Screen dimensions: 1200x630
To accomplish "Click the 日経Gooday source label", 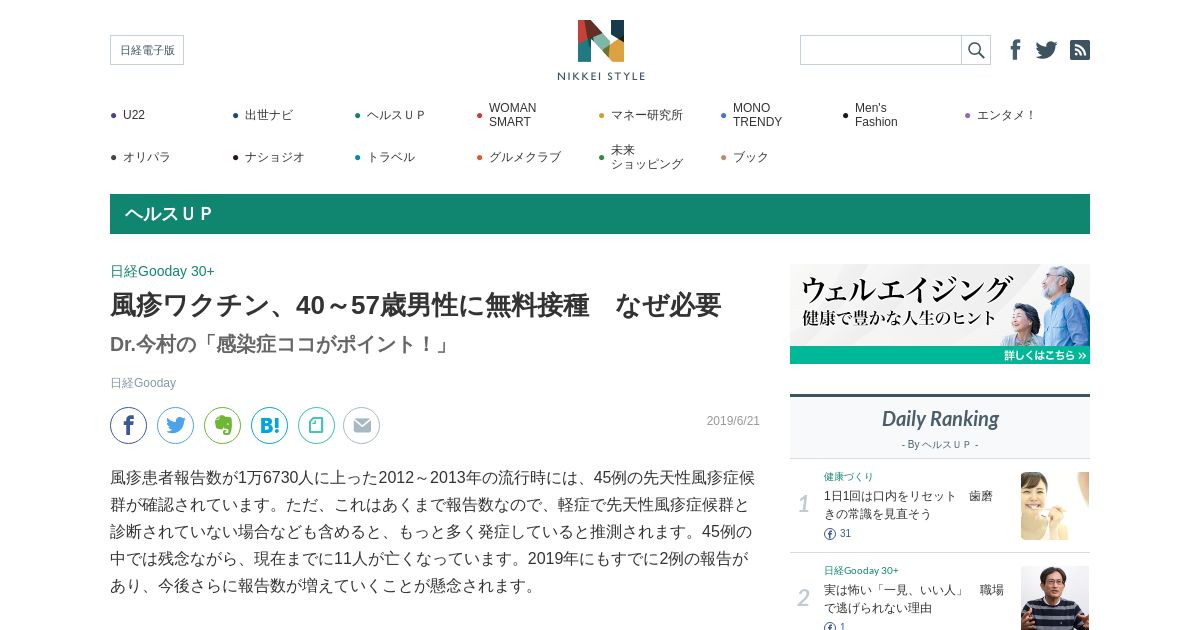I will click(x=143, y=383).
